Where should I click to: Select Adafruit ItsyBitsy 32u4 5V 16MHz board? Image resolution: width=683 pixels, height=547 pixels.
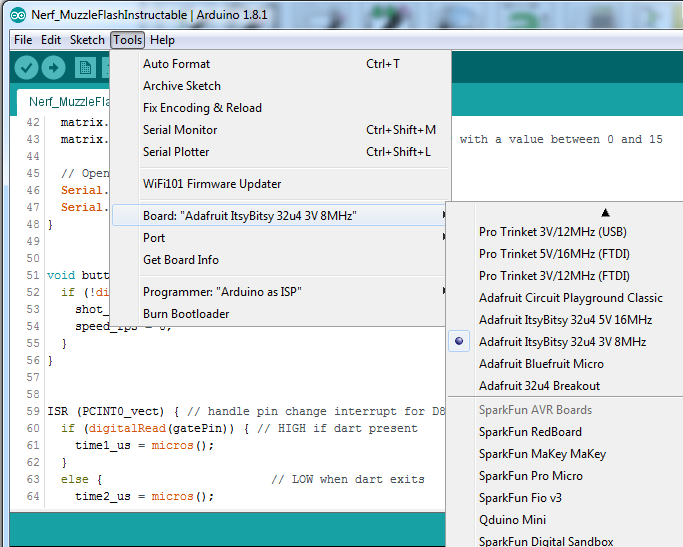565,320
